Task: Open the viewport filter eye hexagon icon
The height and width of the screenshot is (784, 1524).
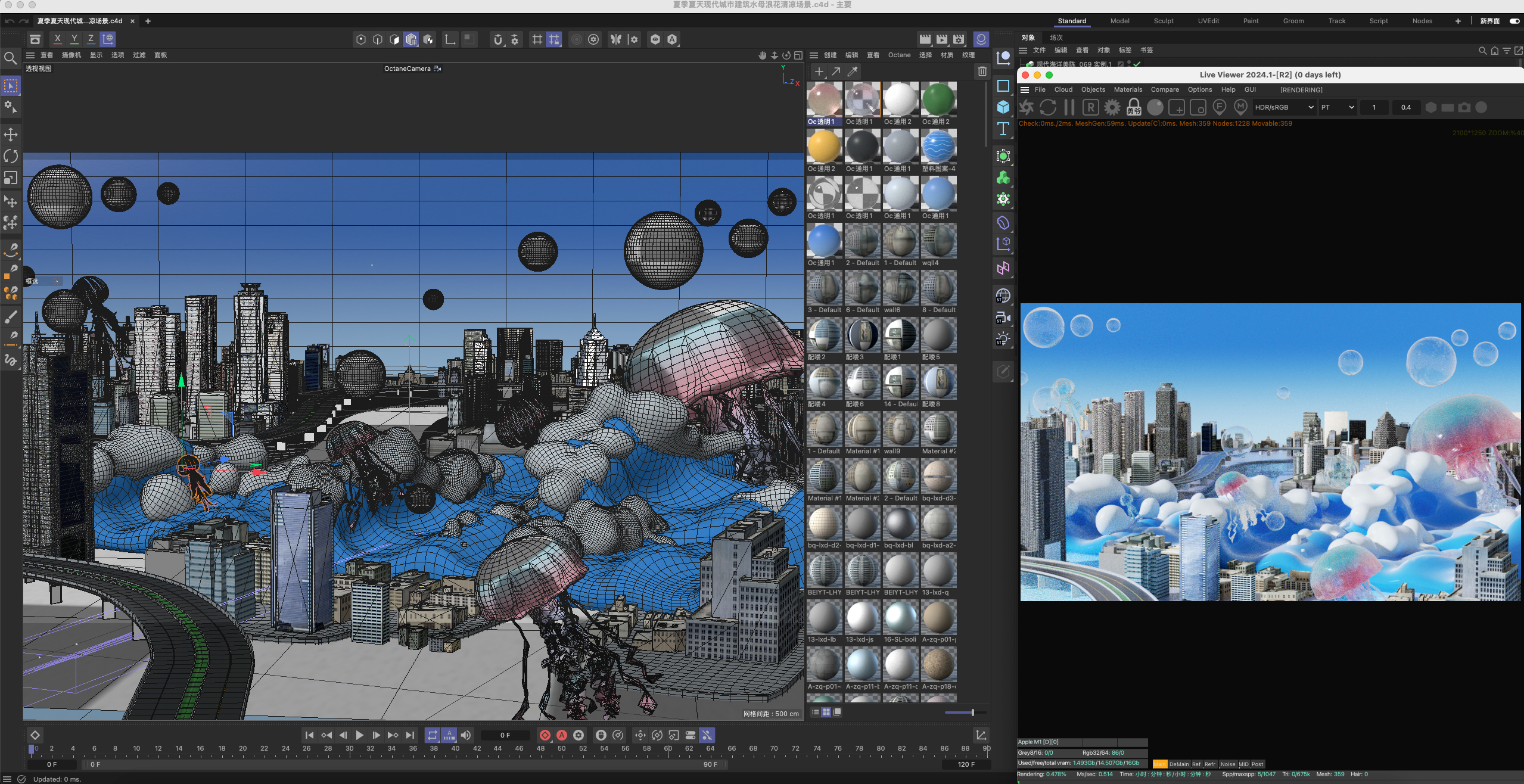Action: pos(655,39)
